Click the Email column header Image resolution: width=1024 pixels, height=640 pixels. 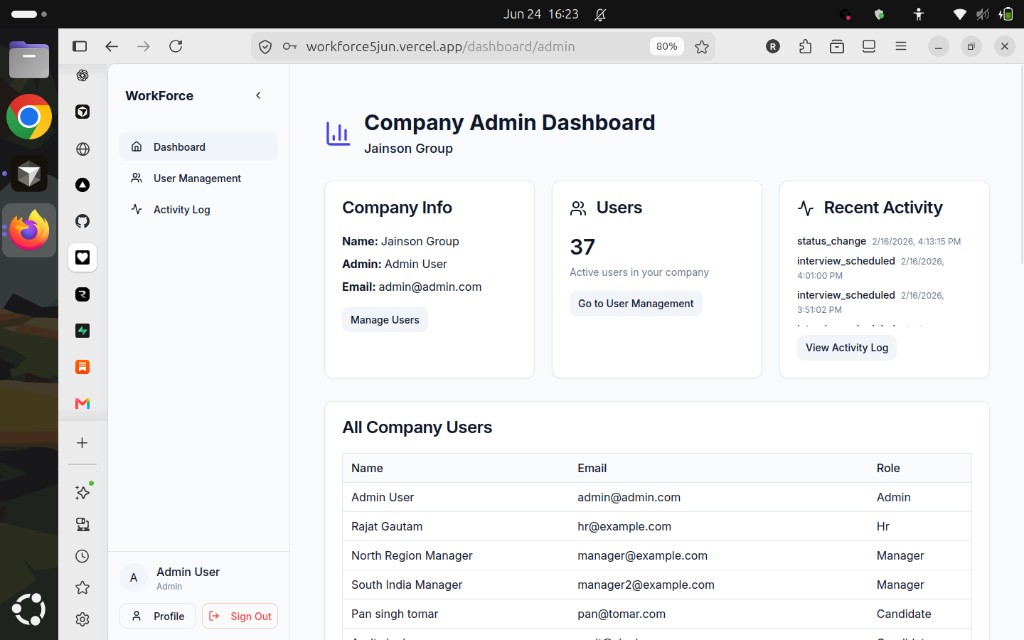click(x=592, y=468)
